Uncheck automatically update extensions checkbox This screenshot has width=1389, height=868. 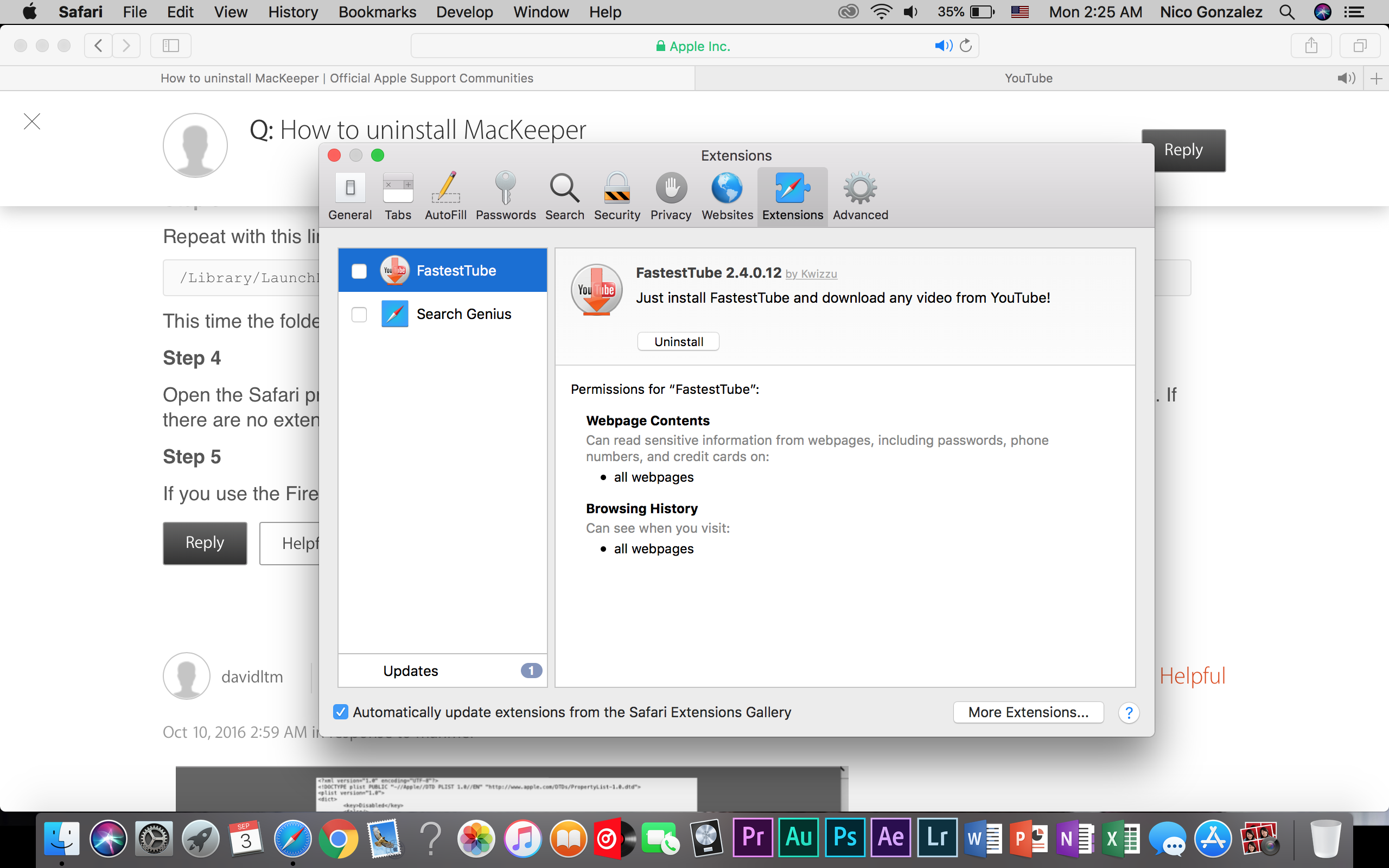(340, 712)
